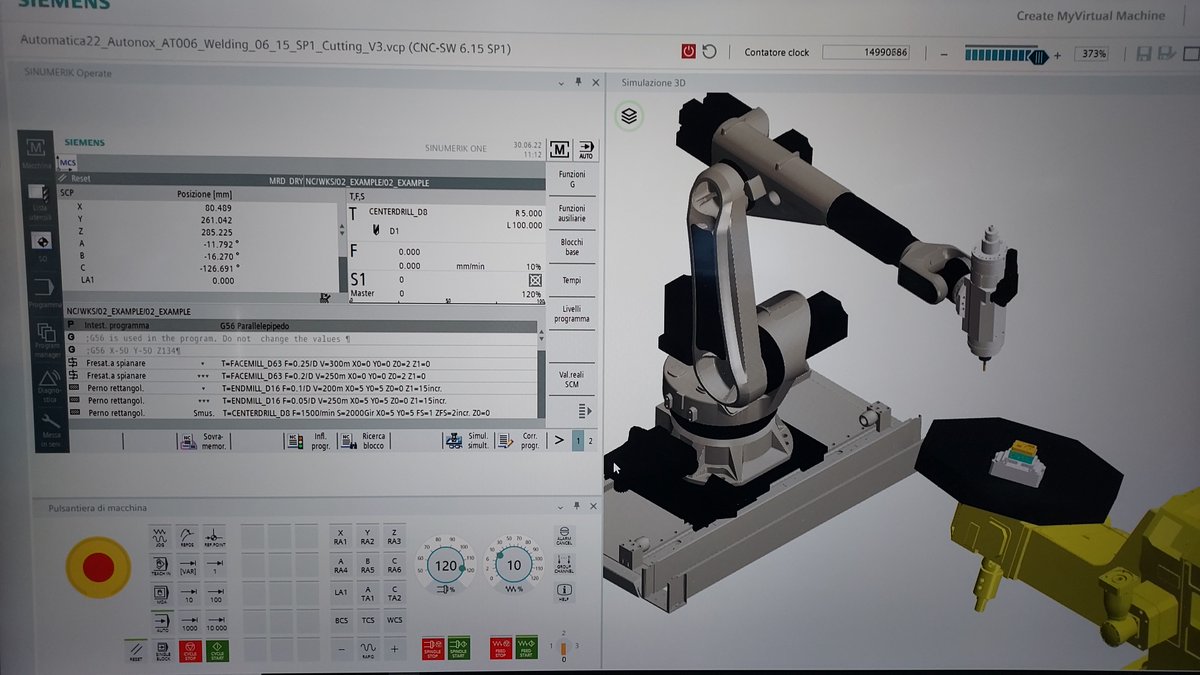Select the MCS tab in SINUMERIK Operate
The image size is (1200, 675).
[67, 161]
